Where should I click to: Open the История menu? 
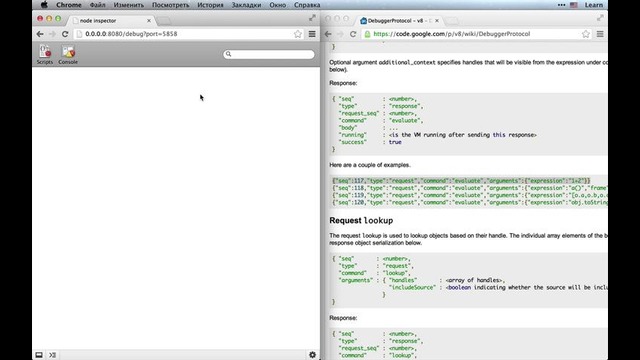coord(210,5)
